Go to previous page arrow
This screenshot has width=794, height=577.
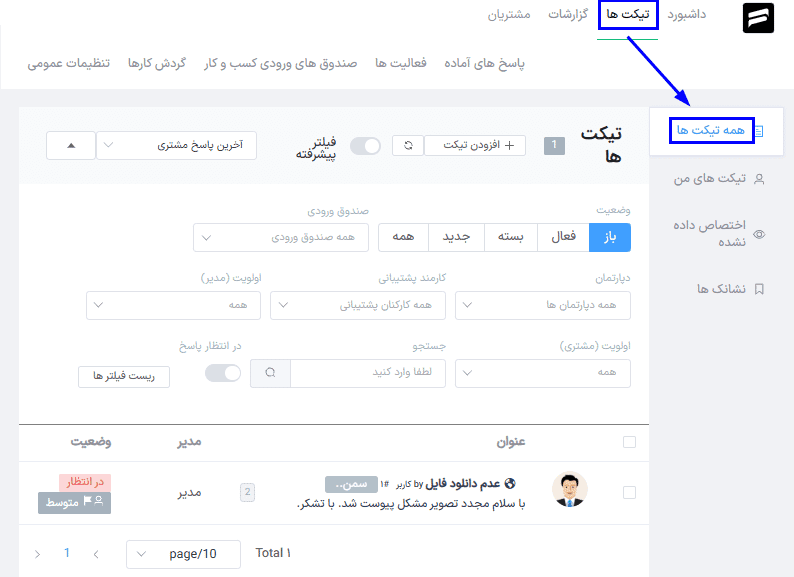click(x=96, y=554)
